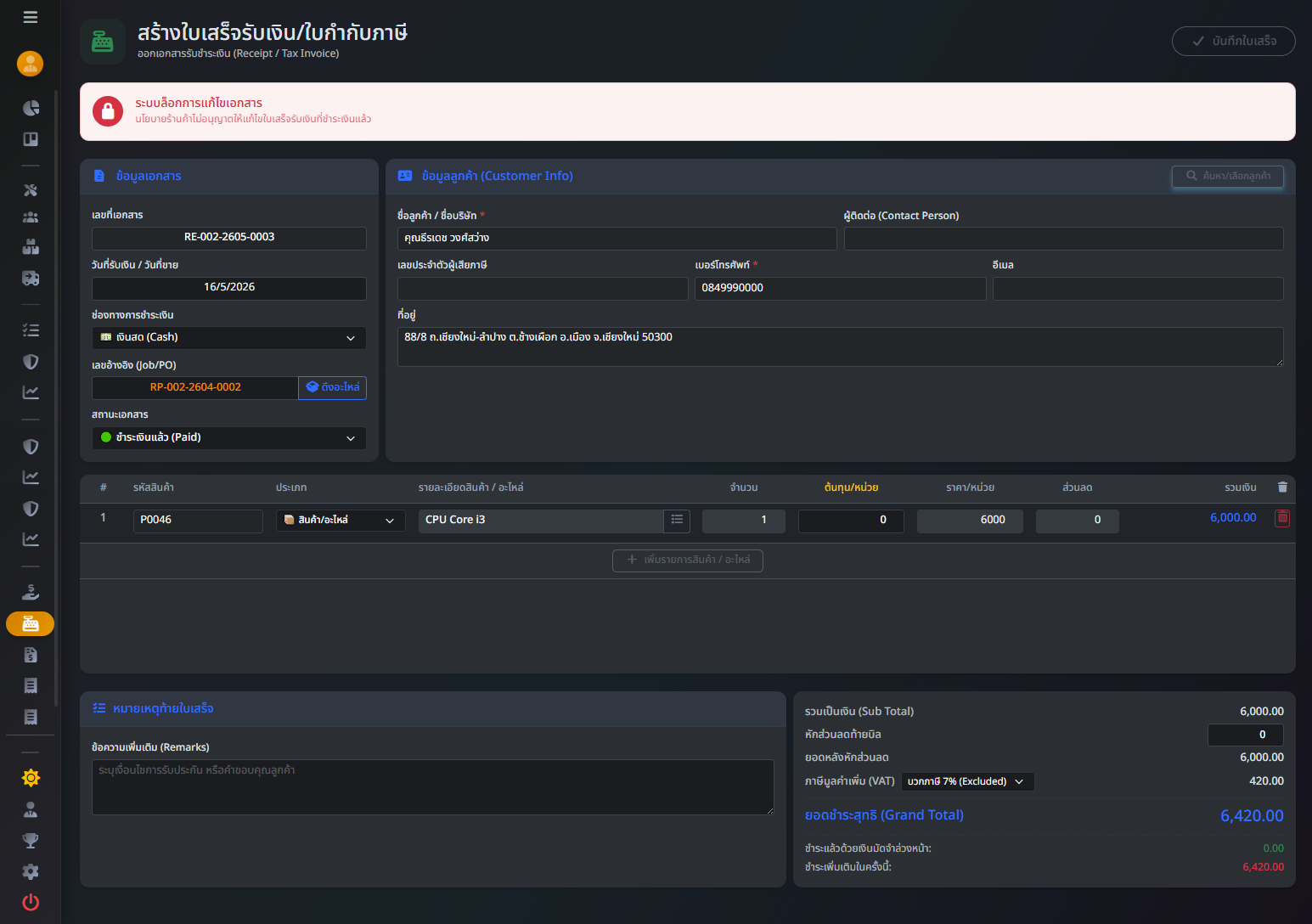Viewport: 1312px width, 924px height.
Task: Click the ดึงอะไหล่ pull parts button
Action: [x=332, y=387]
